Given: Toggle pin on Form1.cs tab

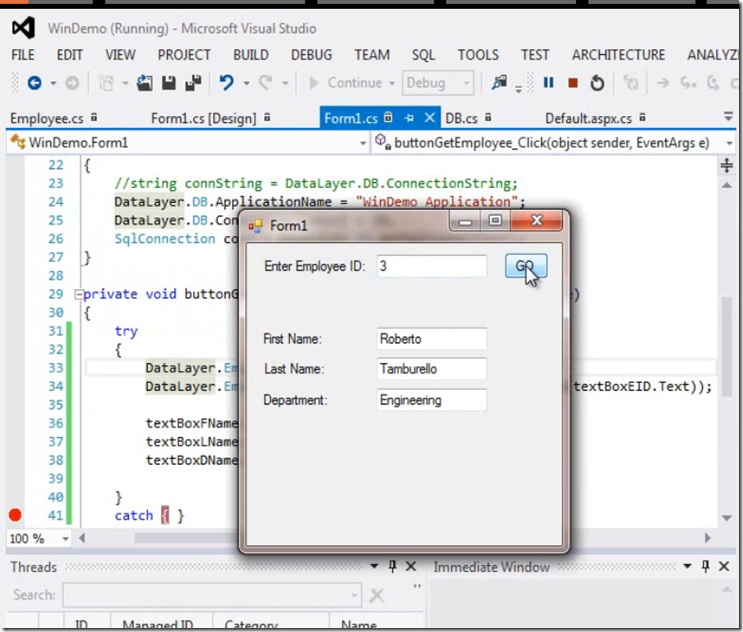Looking at the screenshot, I should (409, 118).
